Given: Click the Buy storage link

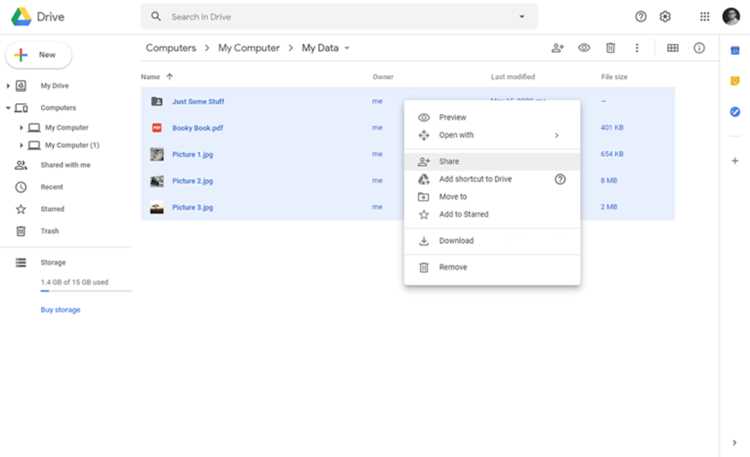Looking at the screenshot, I should pyautogui.click(x=60, y=310).
